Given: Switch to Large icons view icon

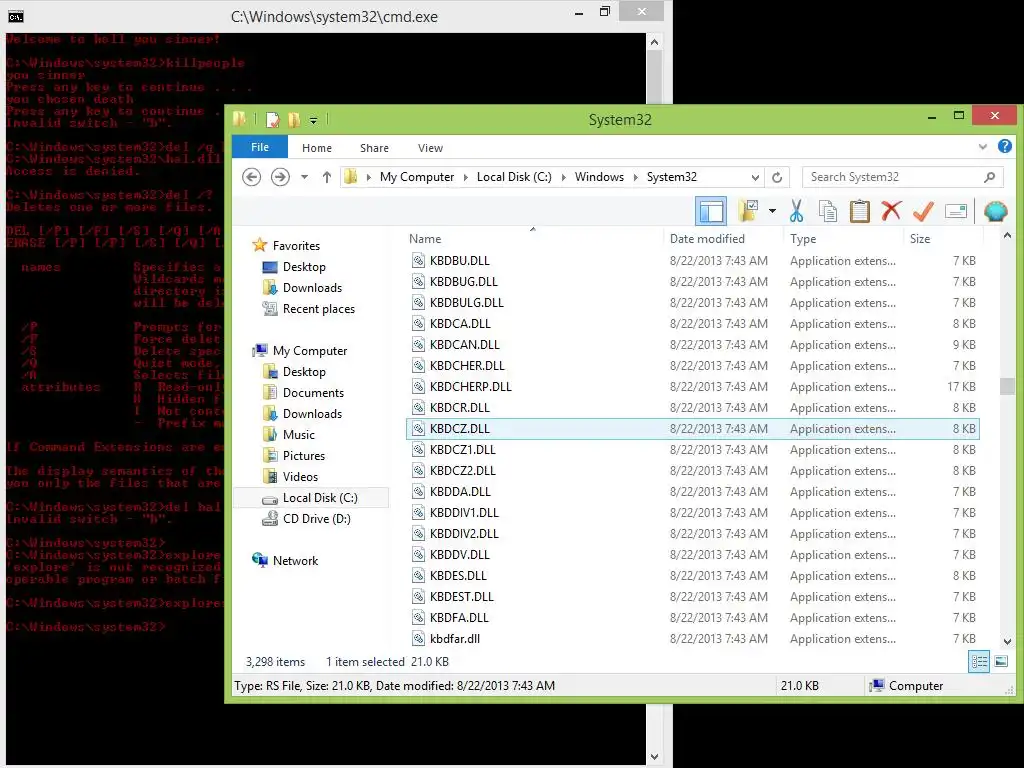Looking at the screenshot, I should point(1000,662).
